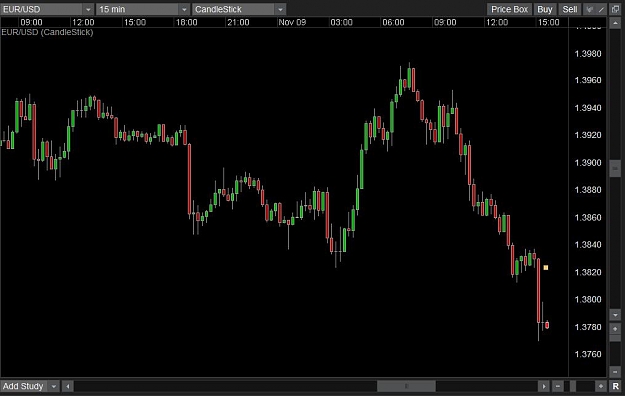
Task: Click the vertical scrollbar down arrow
Action: tap(615, 315)
